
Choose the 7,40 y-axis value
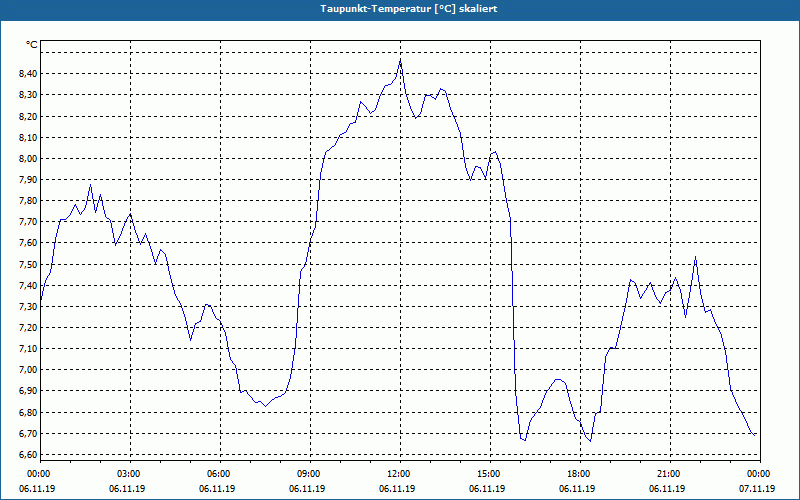click(28, 285)
